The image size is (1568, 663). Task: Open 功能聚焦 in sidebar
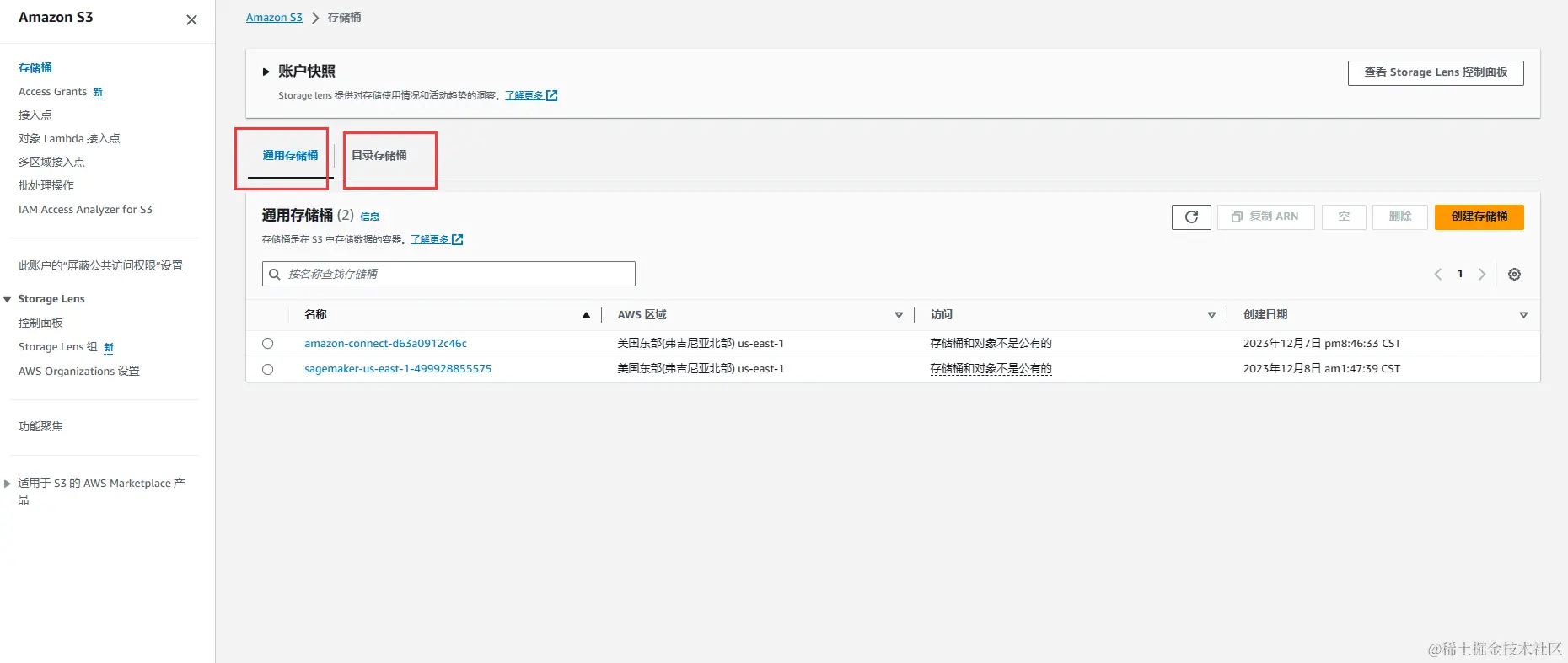pos(40,426)
